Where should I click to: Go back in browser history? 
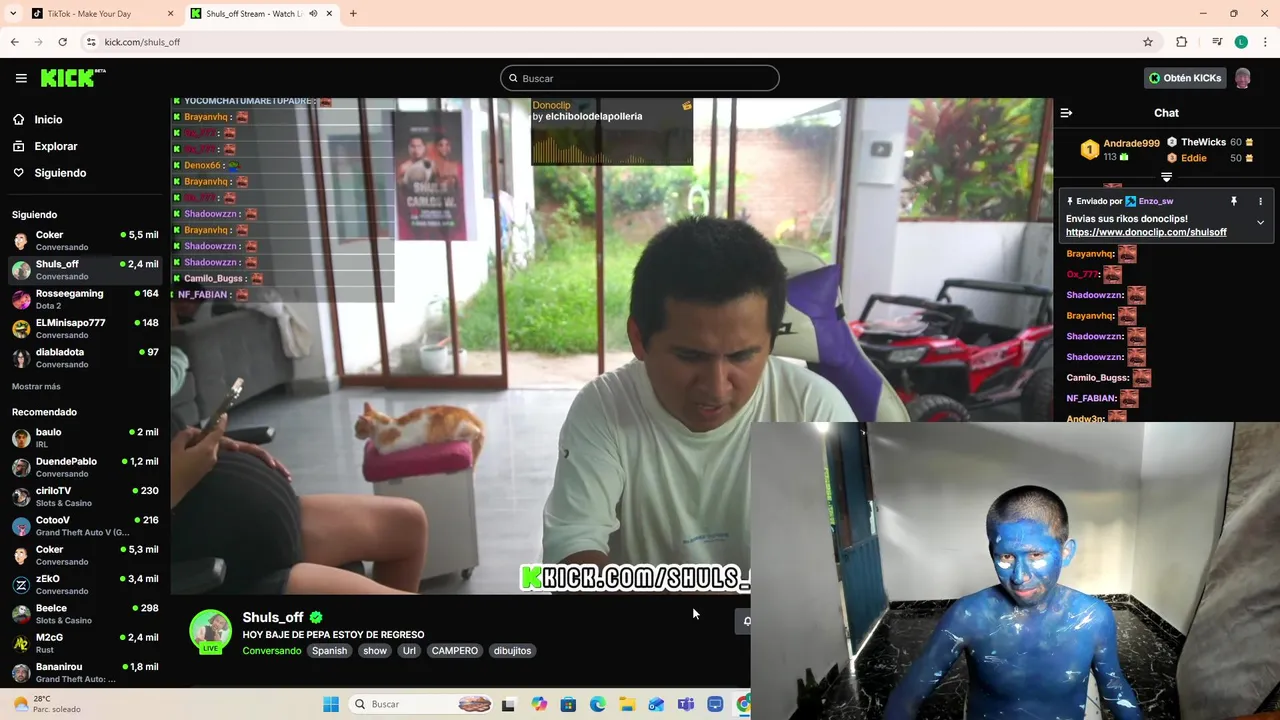[14, 42]
